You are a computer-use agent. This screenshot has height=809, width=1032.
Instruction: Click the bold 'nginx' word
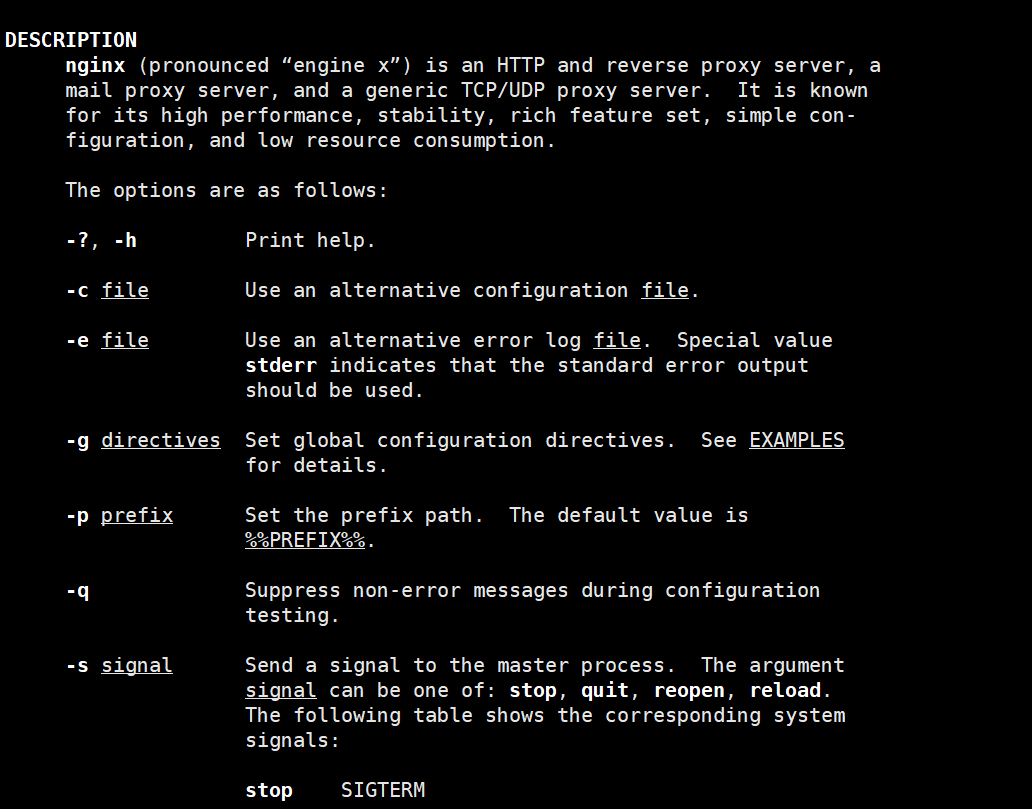[x=95, y=65]
